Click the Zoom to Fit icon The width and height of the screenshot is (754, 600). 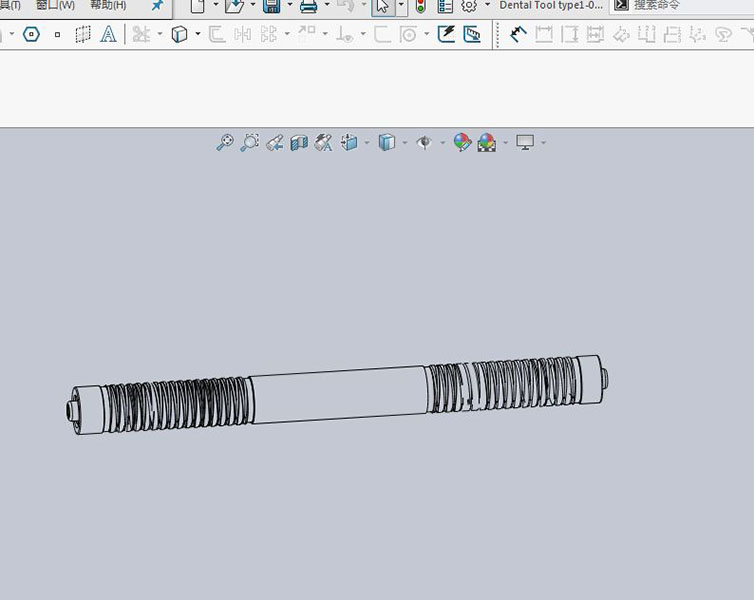[x=224, y=143]
